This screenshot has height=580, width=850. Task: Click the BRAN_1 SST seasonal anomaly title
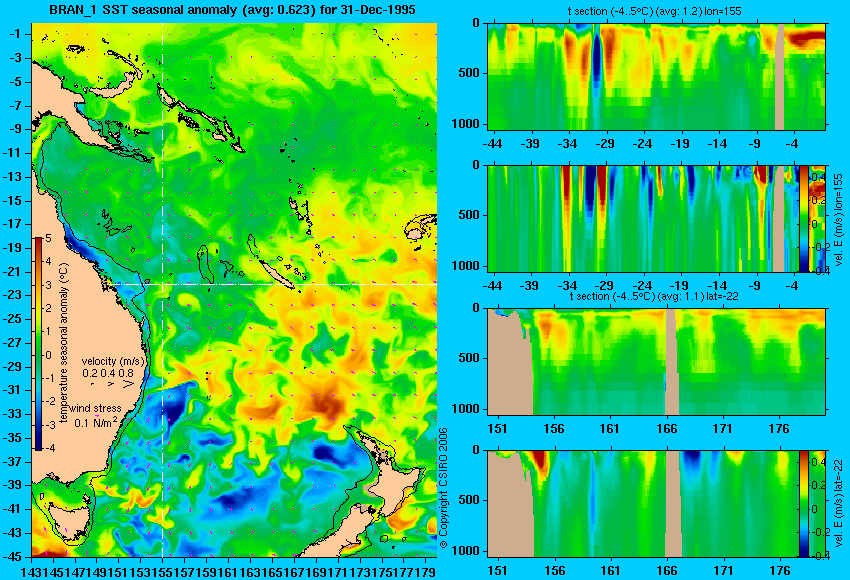point(232,9)
